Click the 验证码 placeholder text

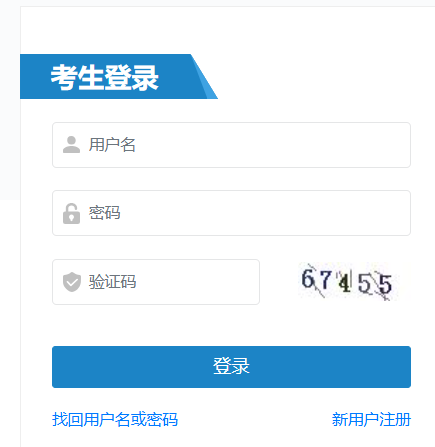pyautogui.click(x=112, y=282)
